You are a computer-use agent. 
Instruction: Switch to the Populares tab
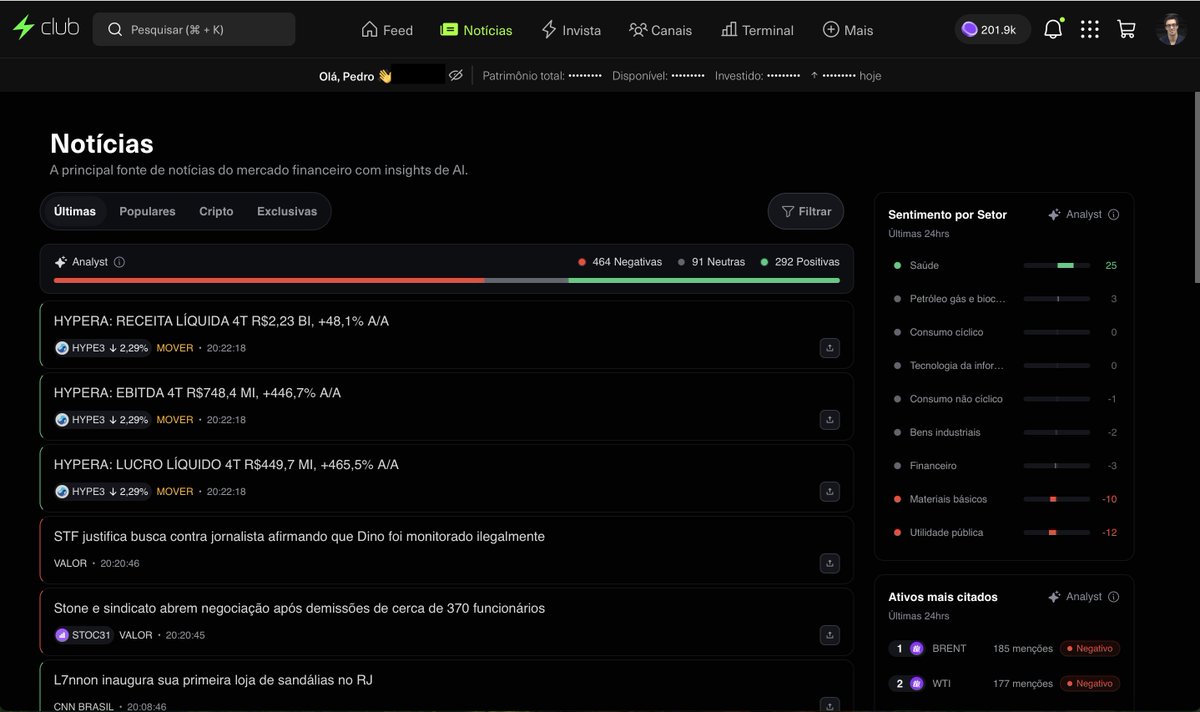(x=147, y=211)
